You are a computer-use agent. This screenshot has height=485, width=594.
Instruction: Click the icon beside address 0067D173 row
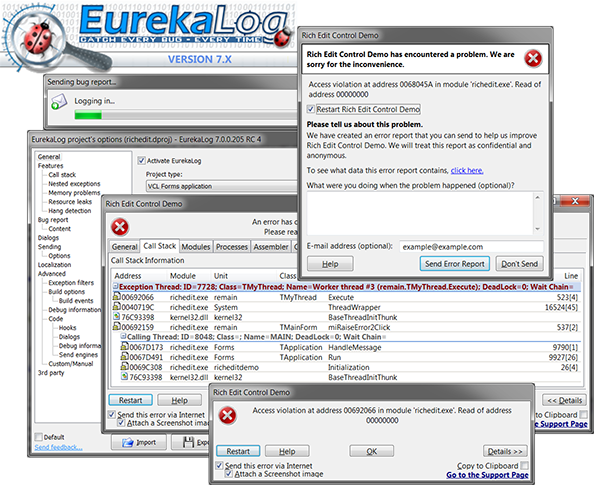click(124, 346)
